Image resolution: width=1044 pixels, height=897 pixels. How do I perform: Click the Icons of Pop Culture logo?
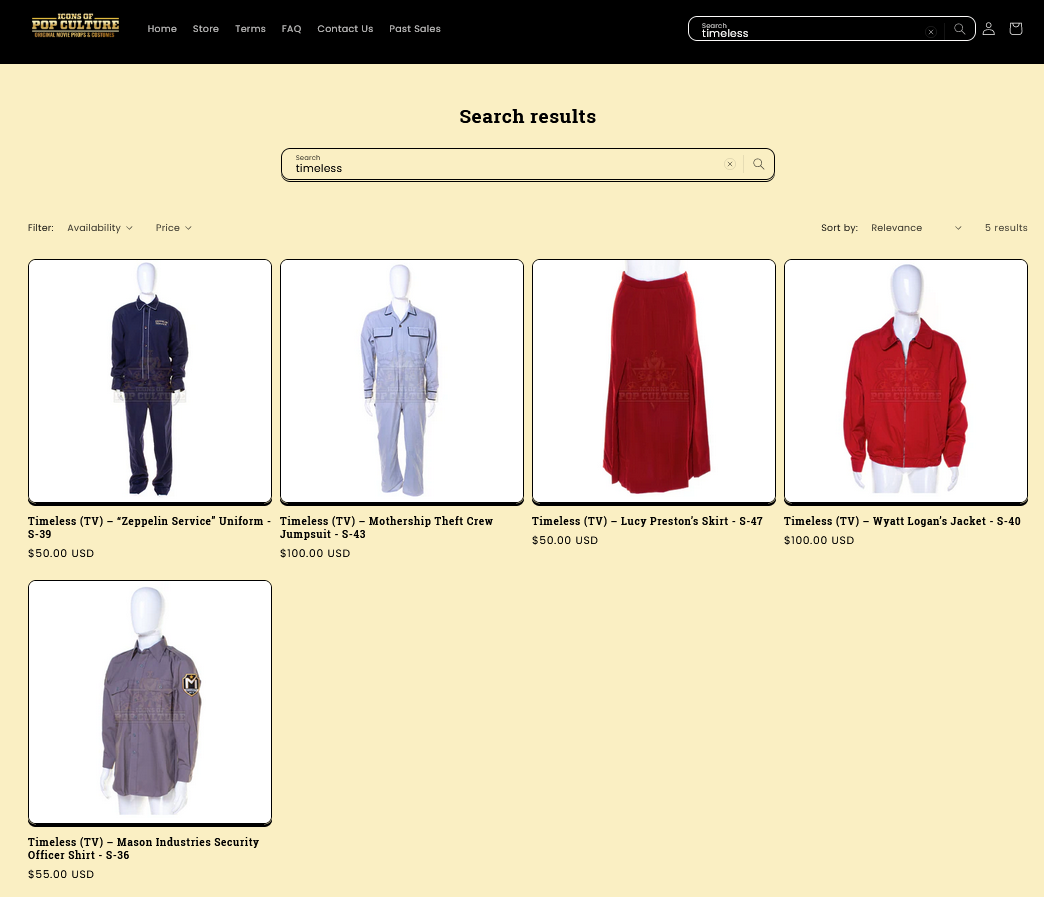75,27
